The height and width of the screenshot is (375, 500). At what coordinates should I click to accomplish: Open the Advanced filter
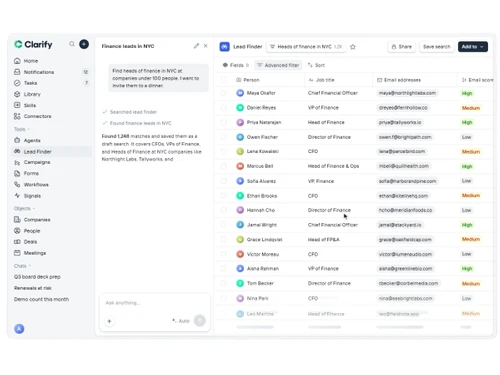coord(278,65)
